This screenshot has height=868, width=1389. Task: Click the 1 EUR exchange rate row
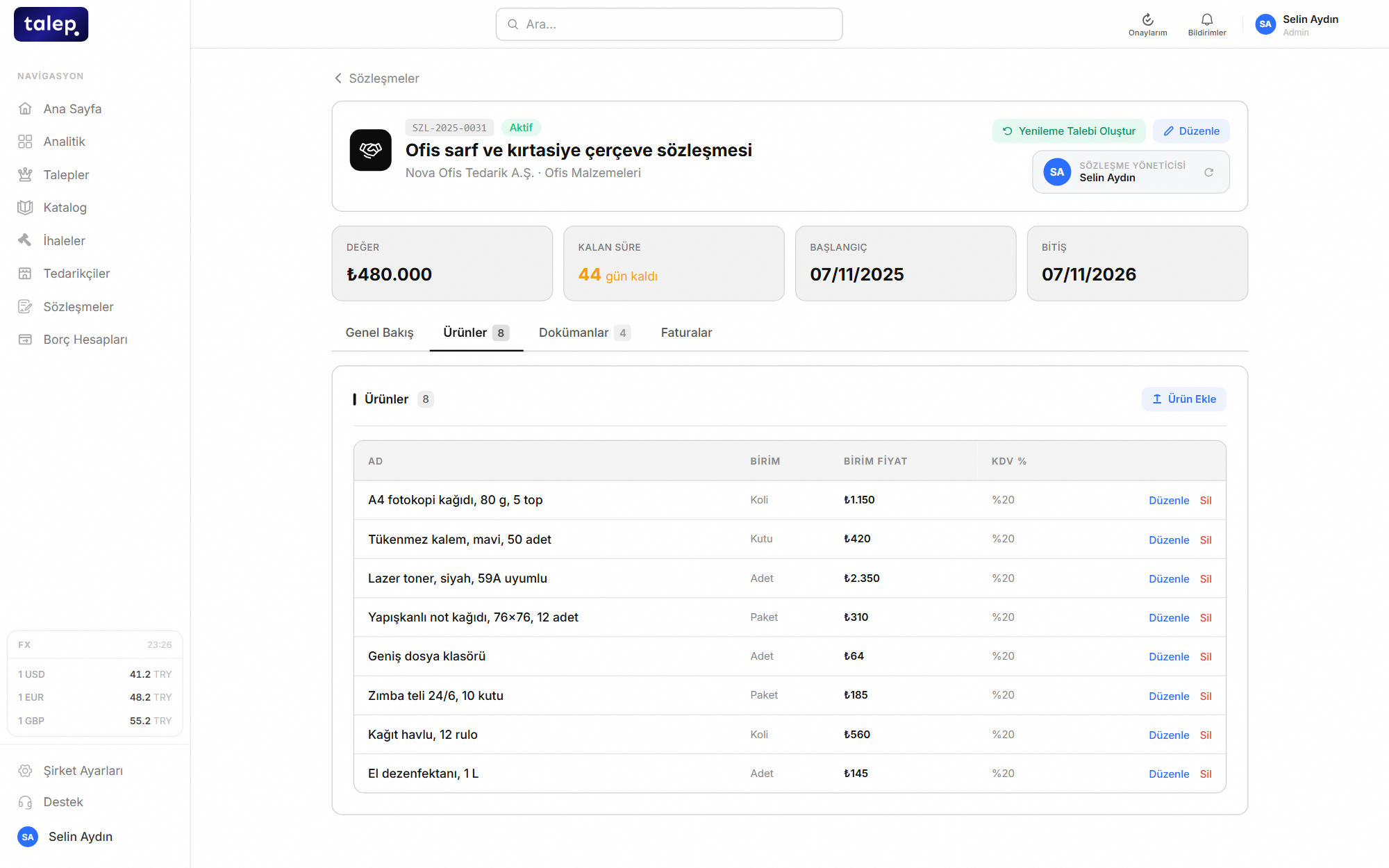(95, 697)
